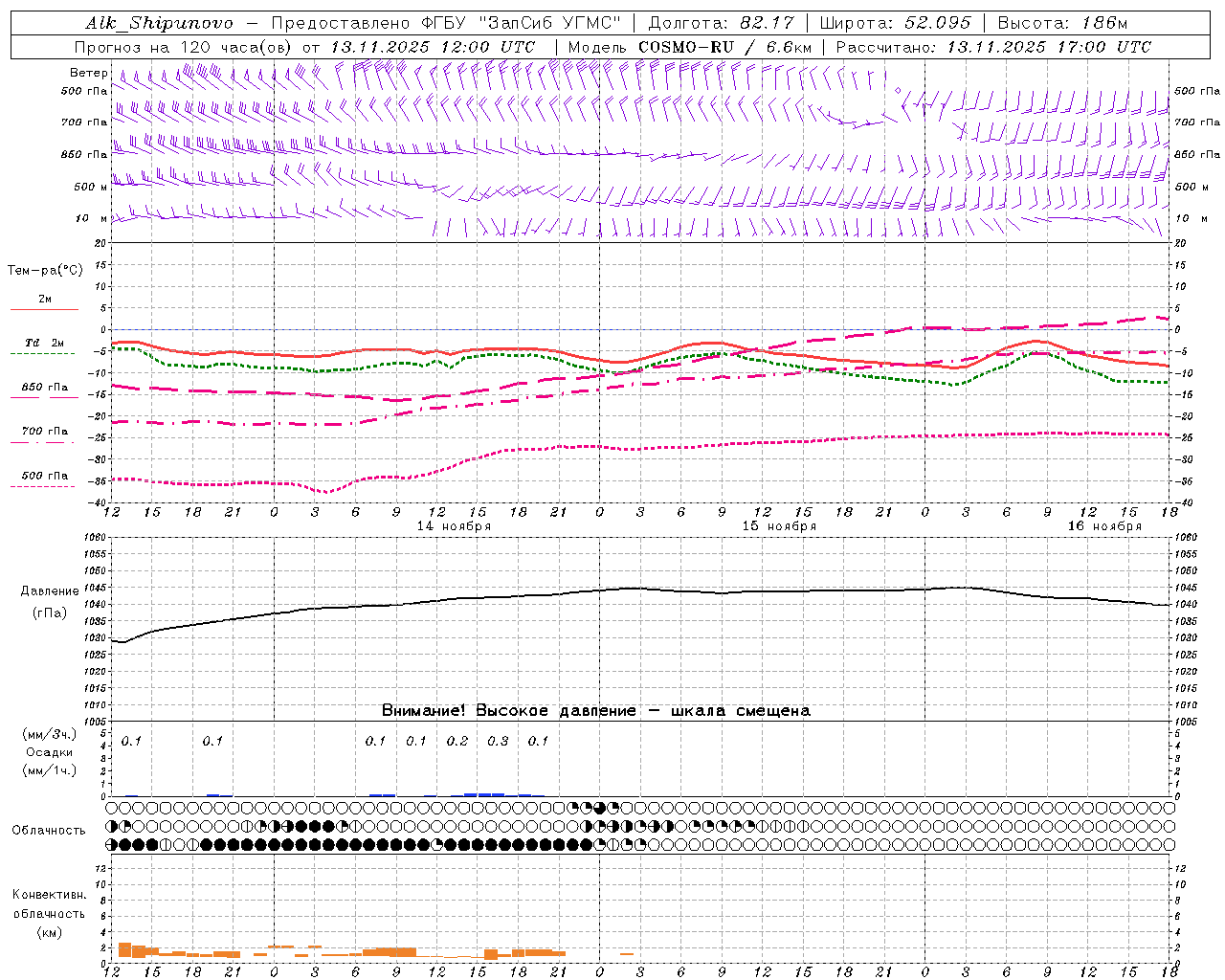Click the 850 гПа temperature legend entry

pyautogui.click(x=44, y=388)
